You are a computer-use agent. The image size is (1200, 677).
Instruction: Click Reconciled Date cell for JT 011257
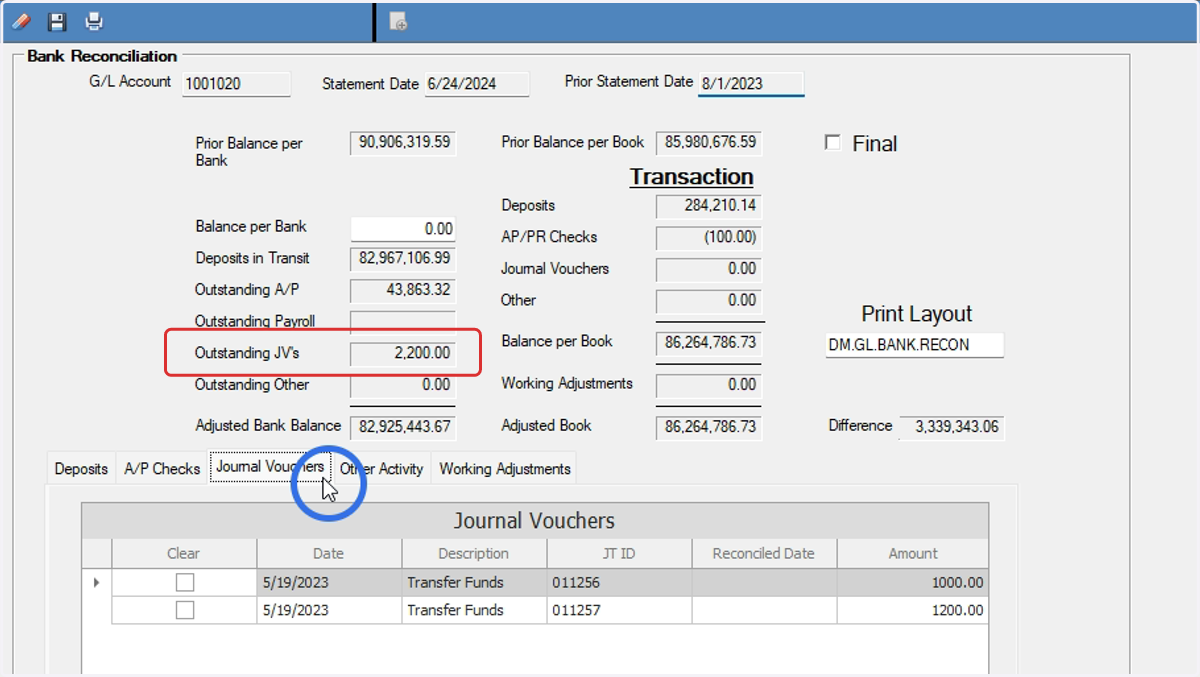pos(764,610)
